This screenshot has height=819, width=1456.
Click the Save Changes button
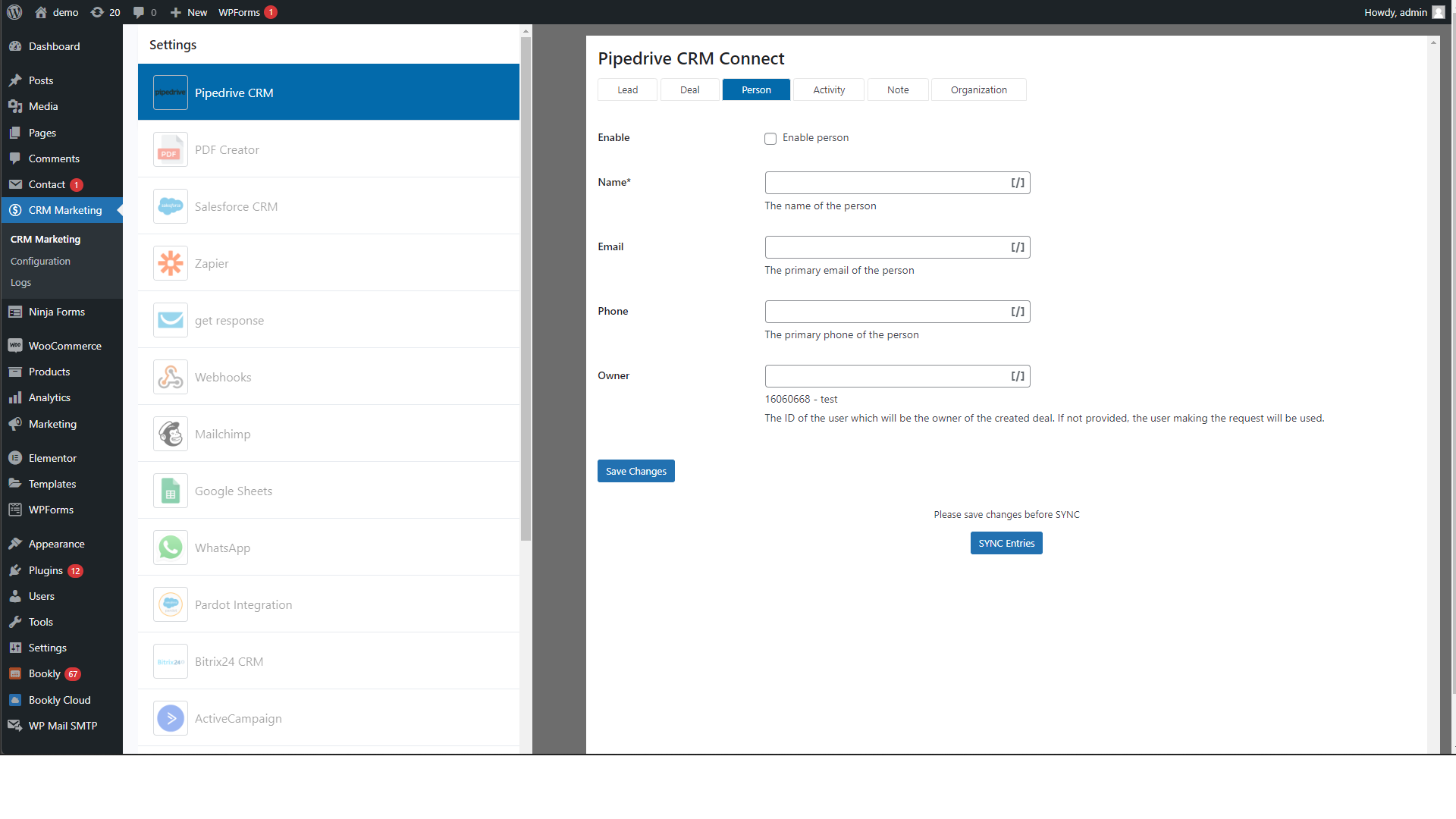(x=635, y=471)
